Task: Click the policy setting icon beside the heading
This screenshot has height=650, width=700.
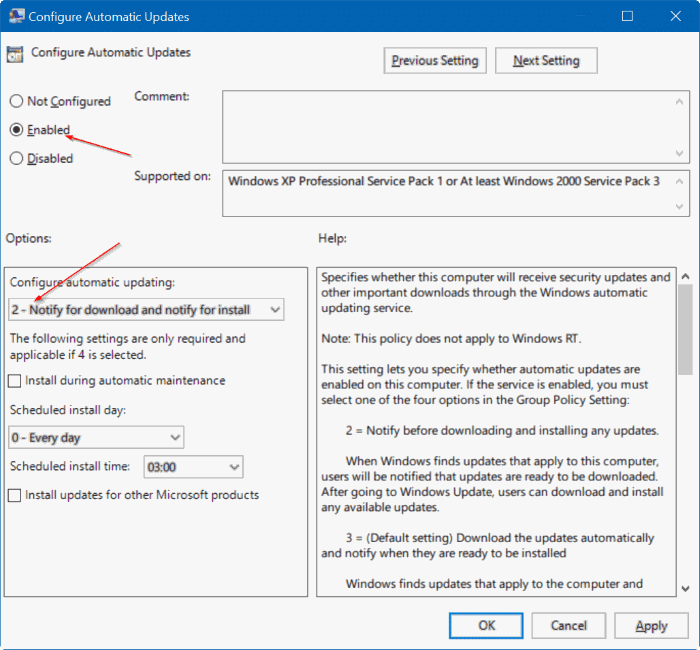Action: coord(15,54)
